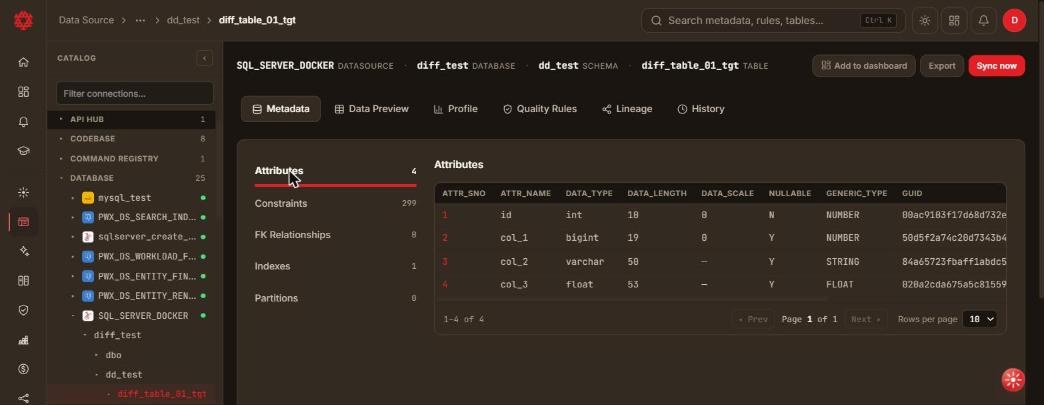This screenshot has width=1044, height=405.
Task: Open the share nodes icon in sidebar
Action: click(x=23, y=398)
